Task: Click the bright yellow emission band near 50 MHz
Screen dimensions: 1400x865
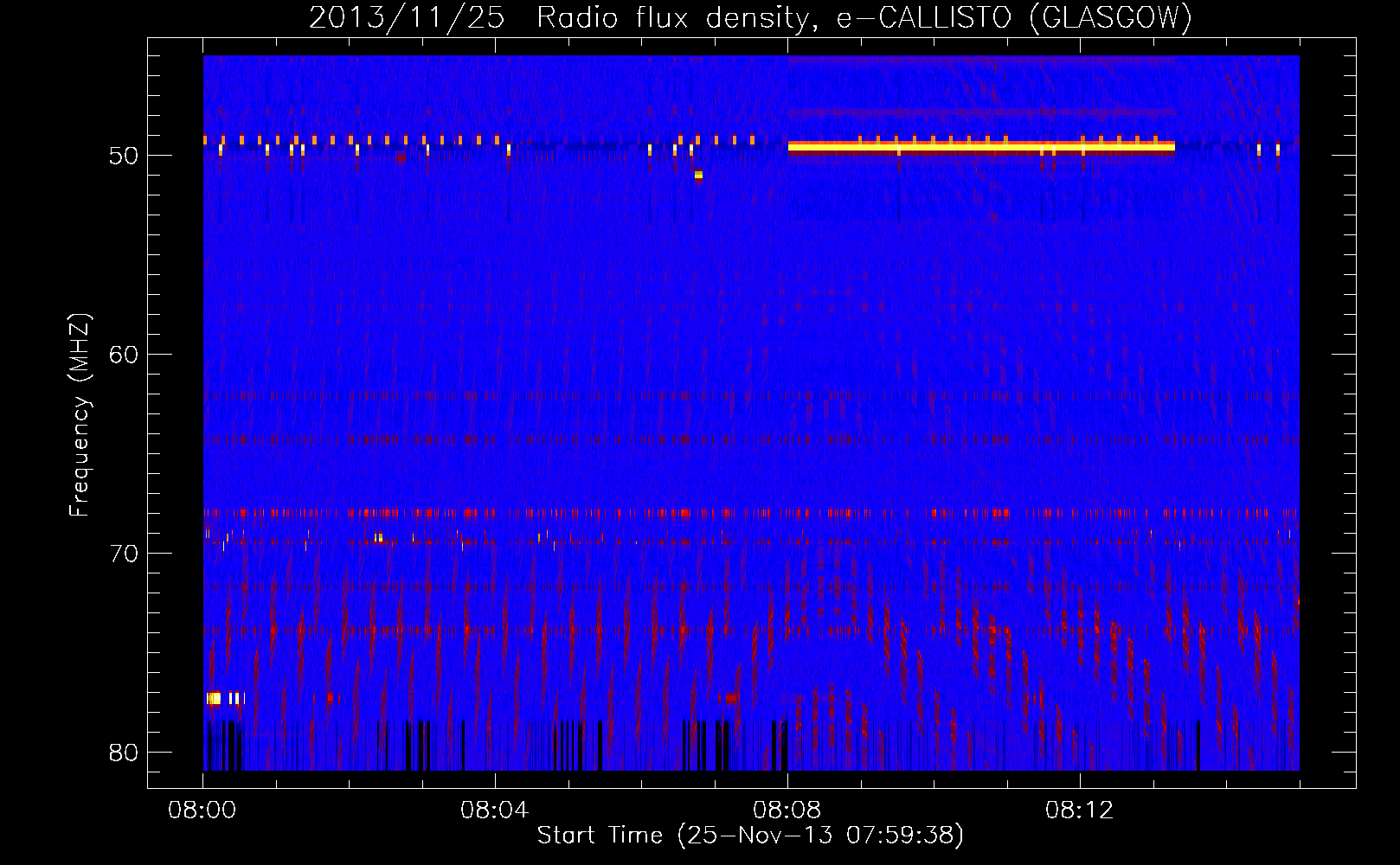Action: tap(981, 147)
